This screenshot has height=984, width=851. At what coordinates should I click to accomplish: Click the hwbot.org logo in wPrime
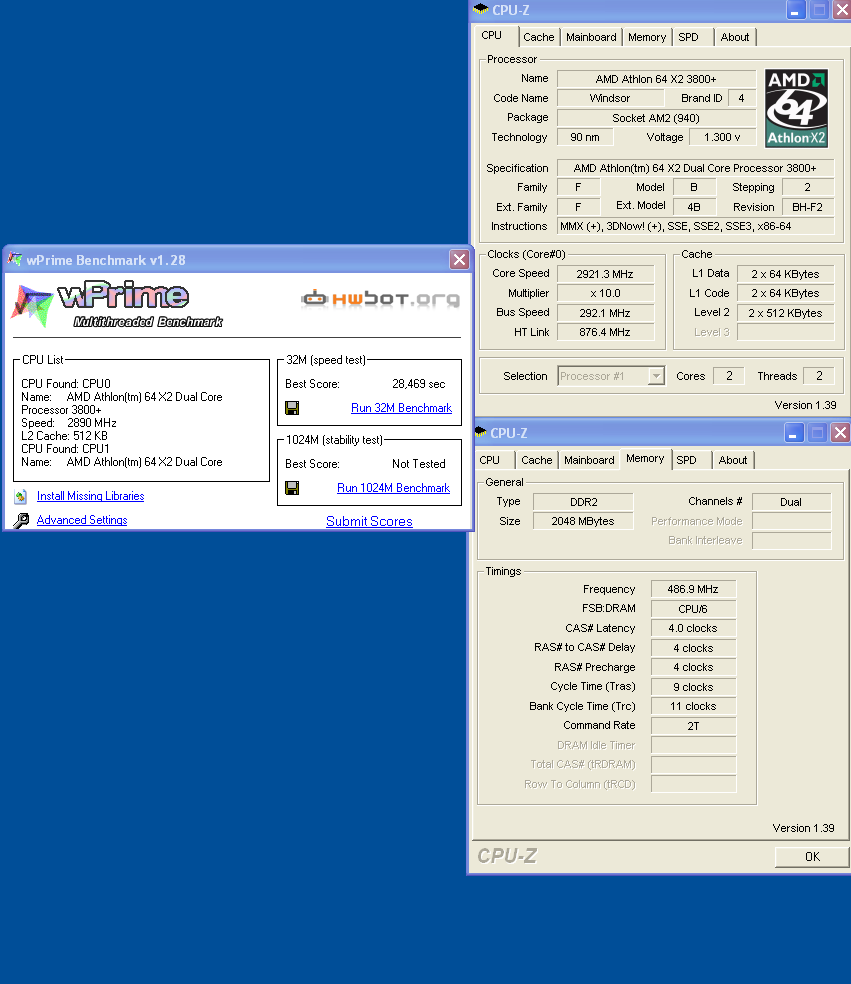click(380, 299)
